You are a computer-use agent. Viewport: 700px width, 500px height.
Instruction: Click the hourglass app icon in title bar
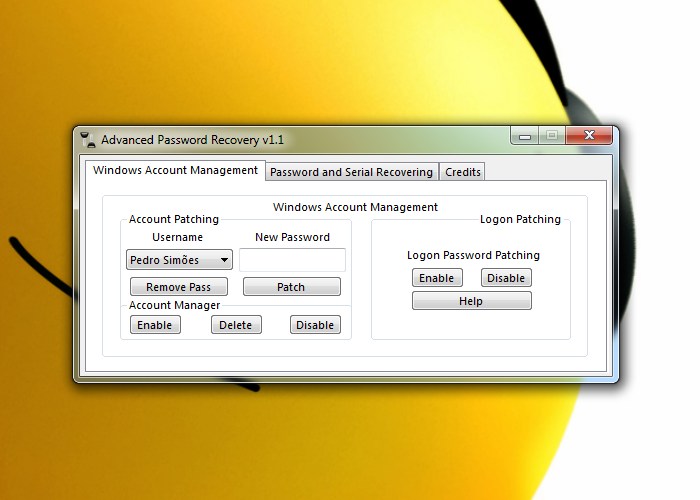88,140
